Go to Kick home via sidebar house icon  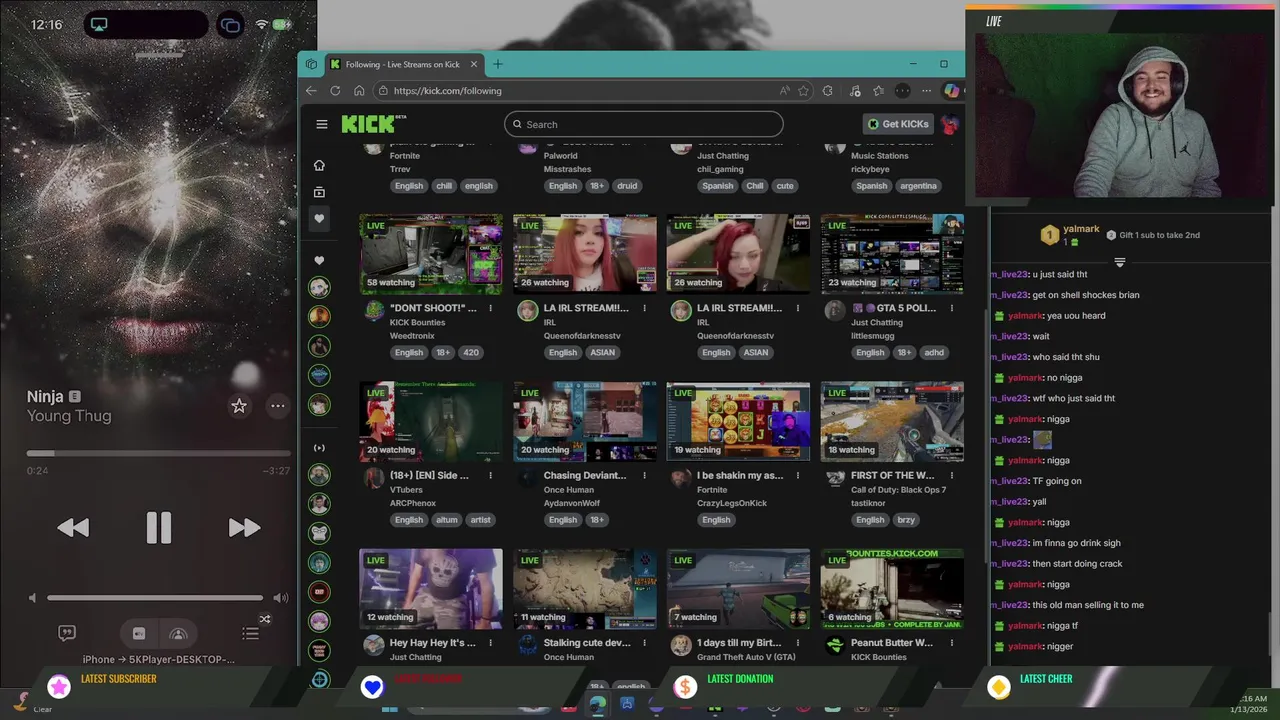[x=319, y=165]
